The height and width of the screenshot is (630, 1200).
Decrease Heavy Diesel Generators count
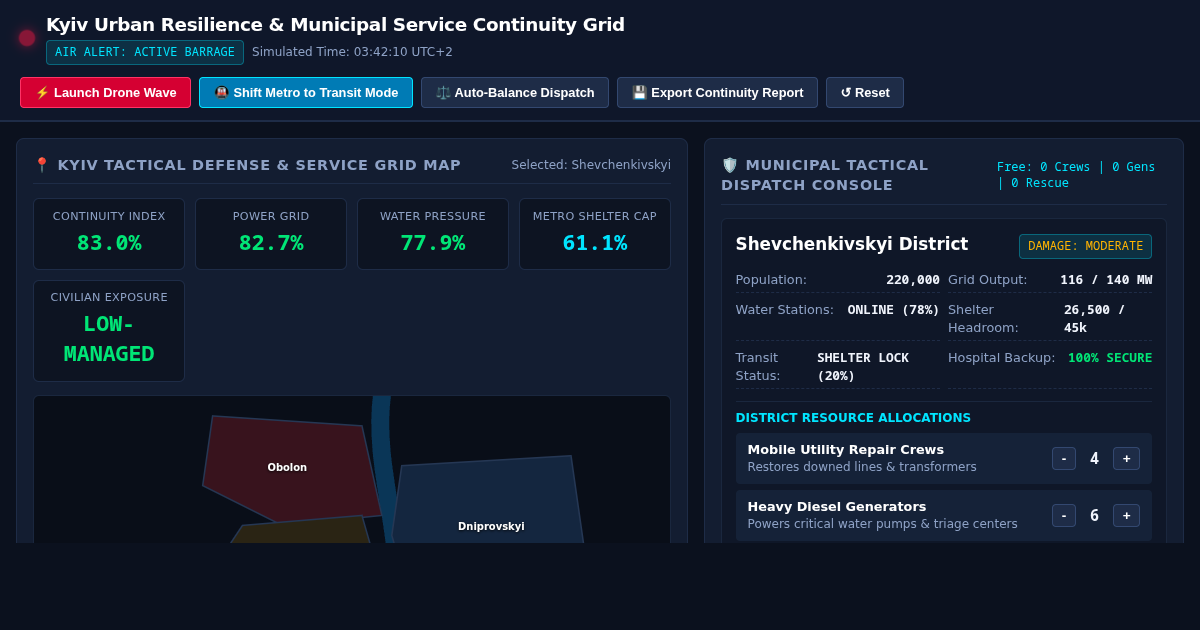pyautogui.click(x=1064, y=515)
